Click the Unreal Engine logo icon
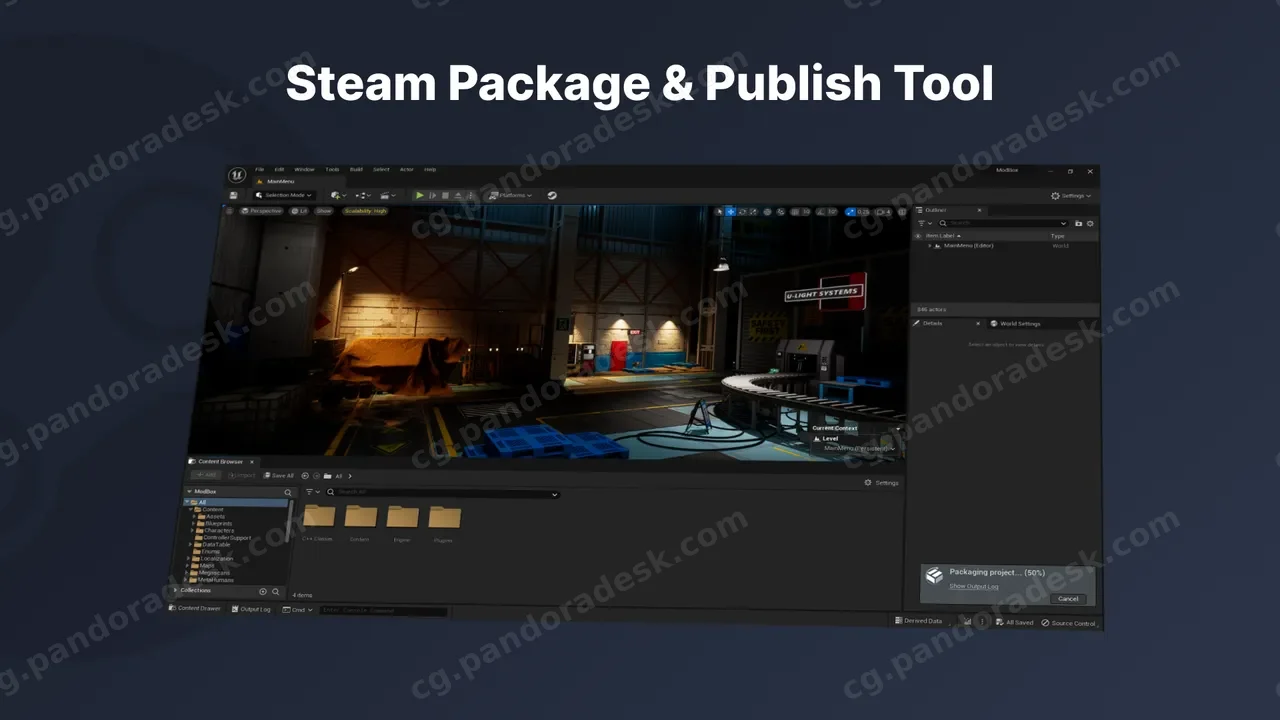Image resolution: width=1280 pixels, height=720 pixels. 237,175
